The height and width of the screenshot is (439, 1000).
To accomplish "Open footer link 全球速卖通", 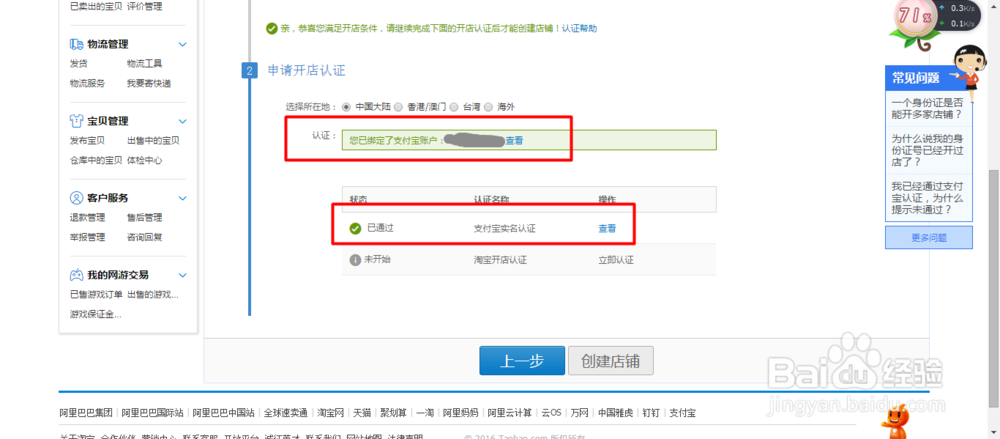I will (286, 413).
